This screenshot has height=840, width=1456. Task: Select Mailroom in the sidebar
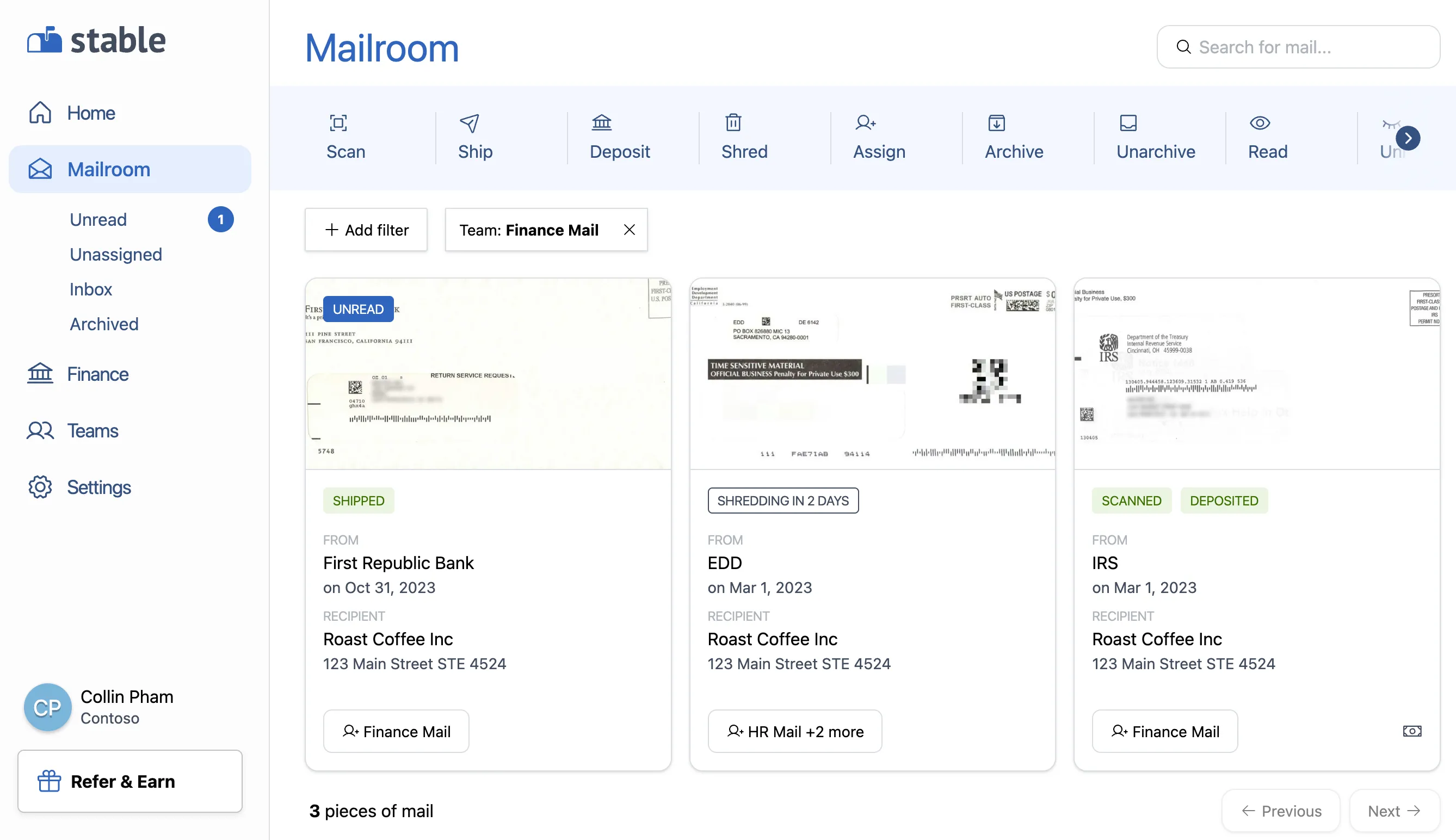[x=130, y=169]
